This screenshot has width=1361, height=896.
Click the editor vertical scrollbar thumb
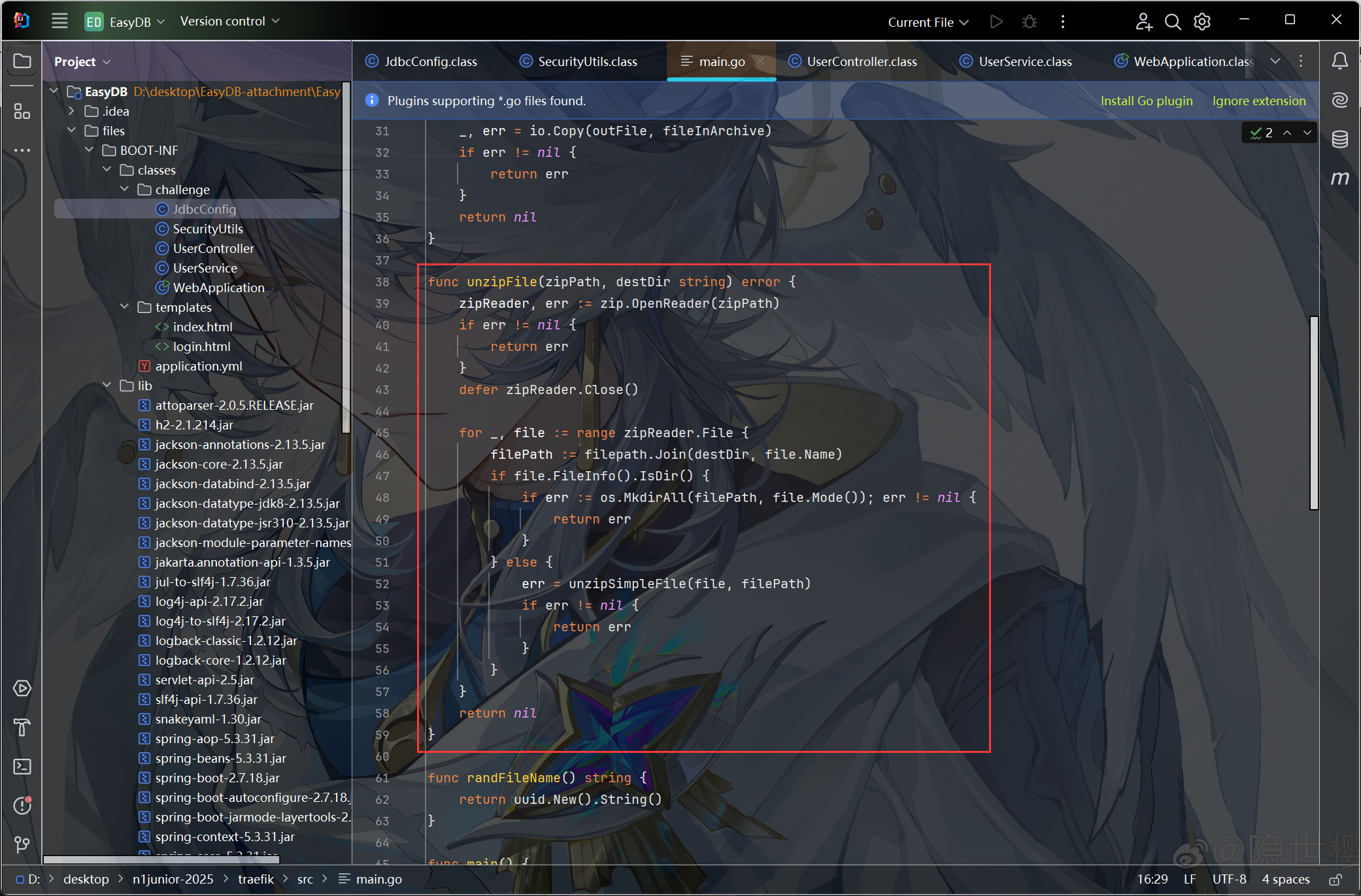[x=1314, y=412]
